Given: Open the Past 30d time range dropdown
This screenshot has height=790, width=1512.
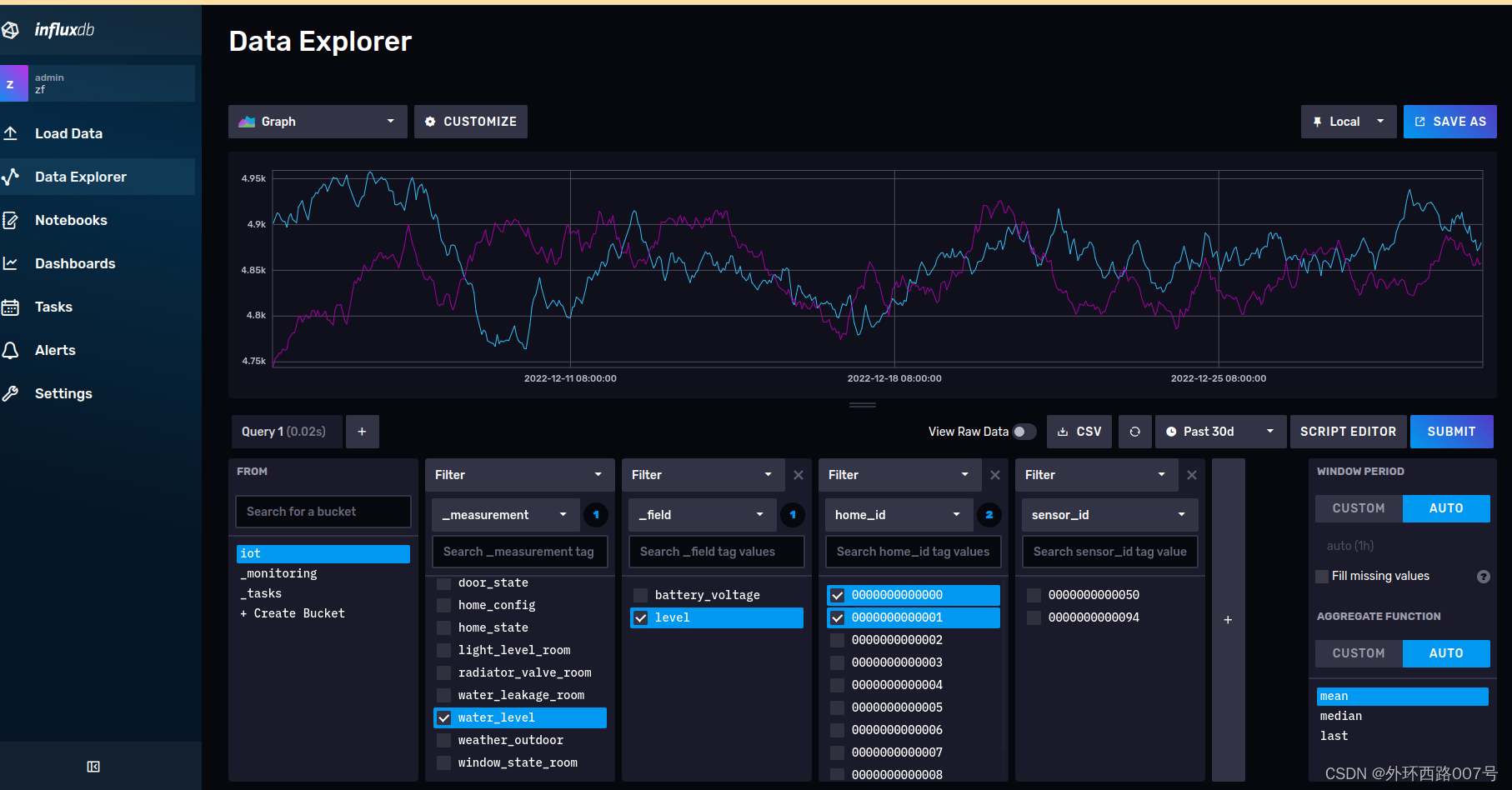Looking at the screenshot, I should click(1221, 432).
